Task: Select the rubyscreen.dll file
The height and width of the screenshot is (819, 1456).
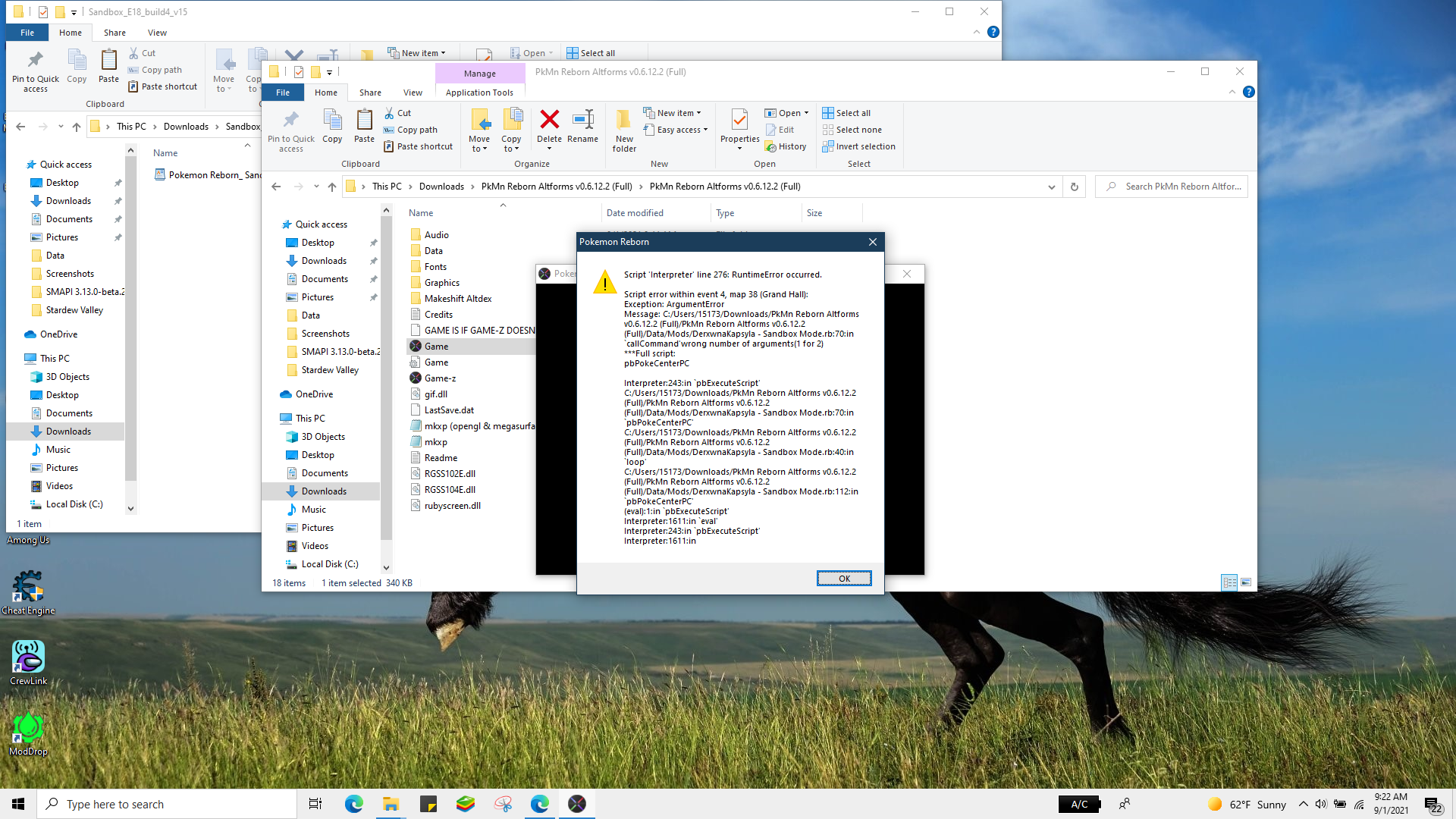Action: (x=453, y=506)
